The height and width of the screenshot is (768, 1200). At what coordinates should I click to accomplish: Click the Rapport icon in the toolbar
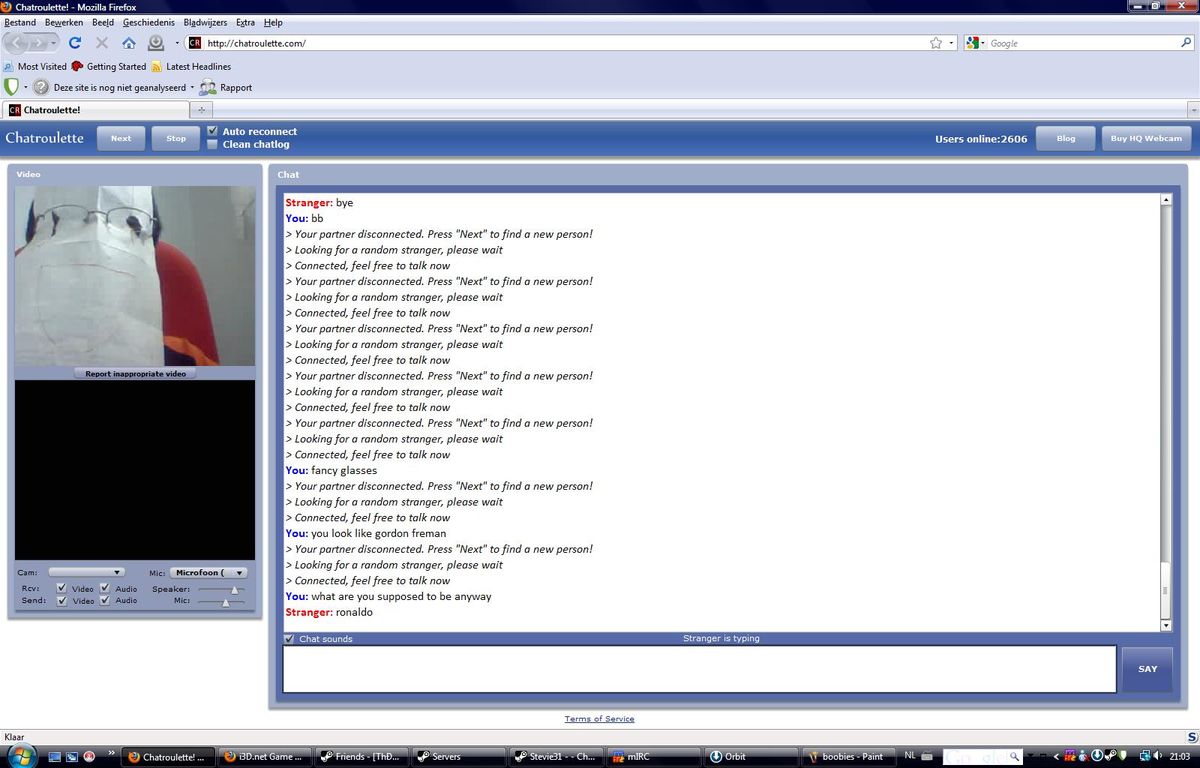pyautogui.click(x=208, y=87)
